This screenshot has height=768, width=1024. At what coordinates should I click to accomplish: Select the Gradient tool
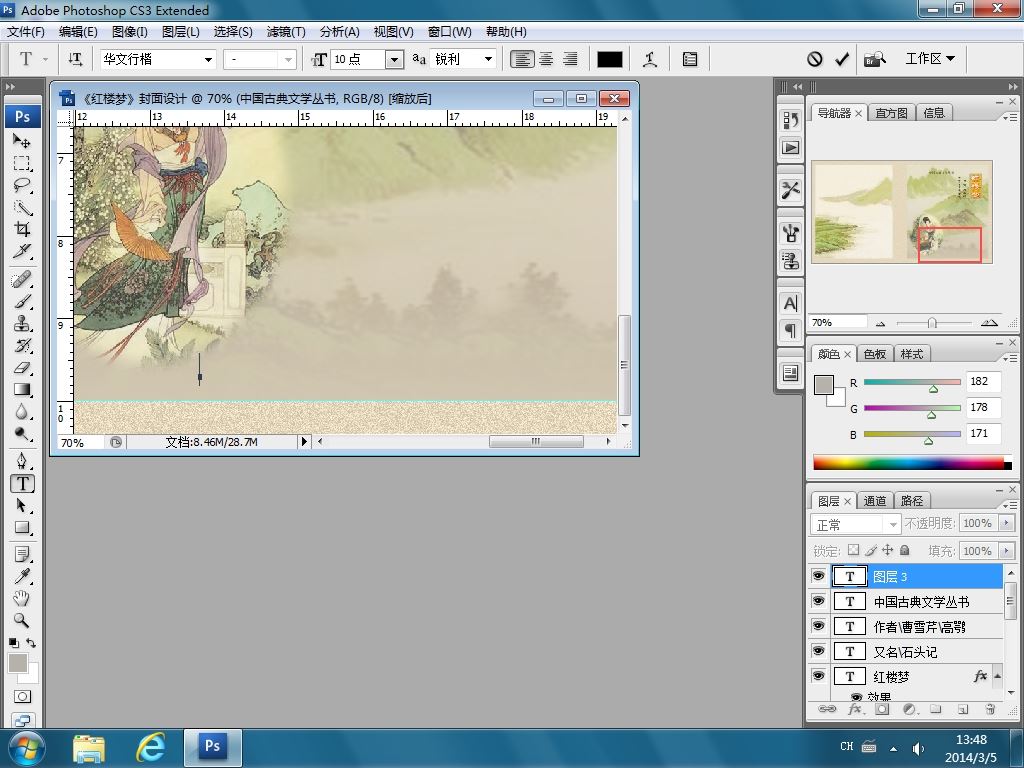[x=22, y=390]
